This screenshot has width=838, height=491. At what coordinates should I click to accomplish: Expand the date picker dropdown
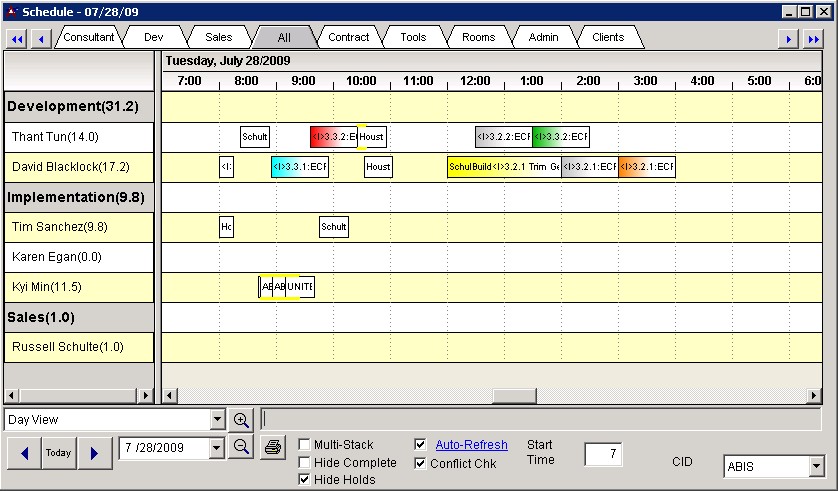217,448
